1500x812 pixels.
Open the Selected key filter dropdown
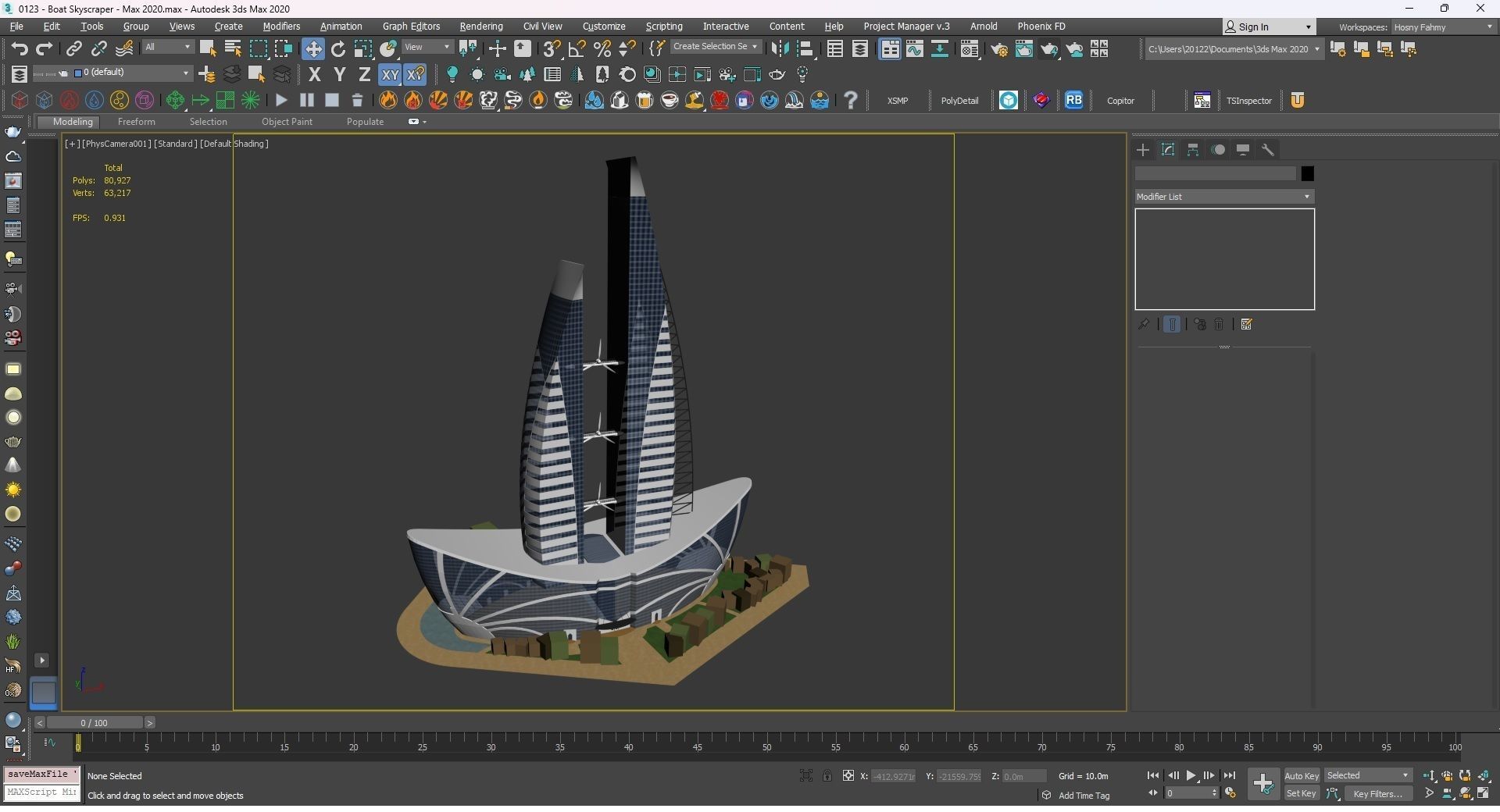pos(1368,775)
